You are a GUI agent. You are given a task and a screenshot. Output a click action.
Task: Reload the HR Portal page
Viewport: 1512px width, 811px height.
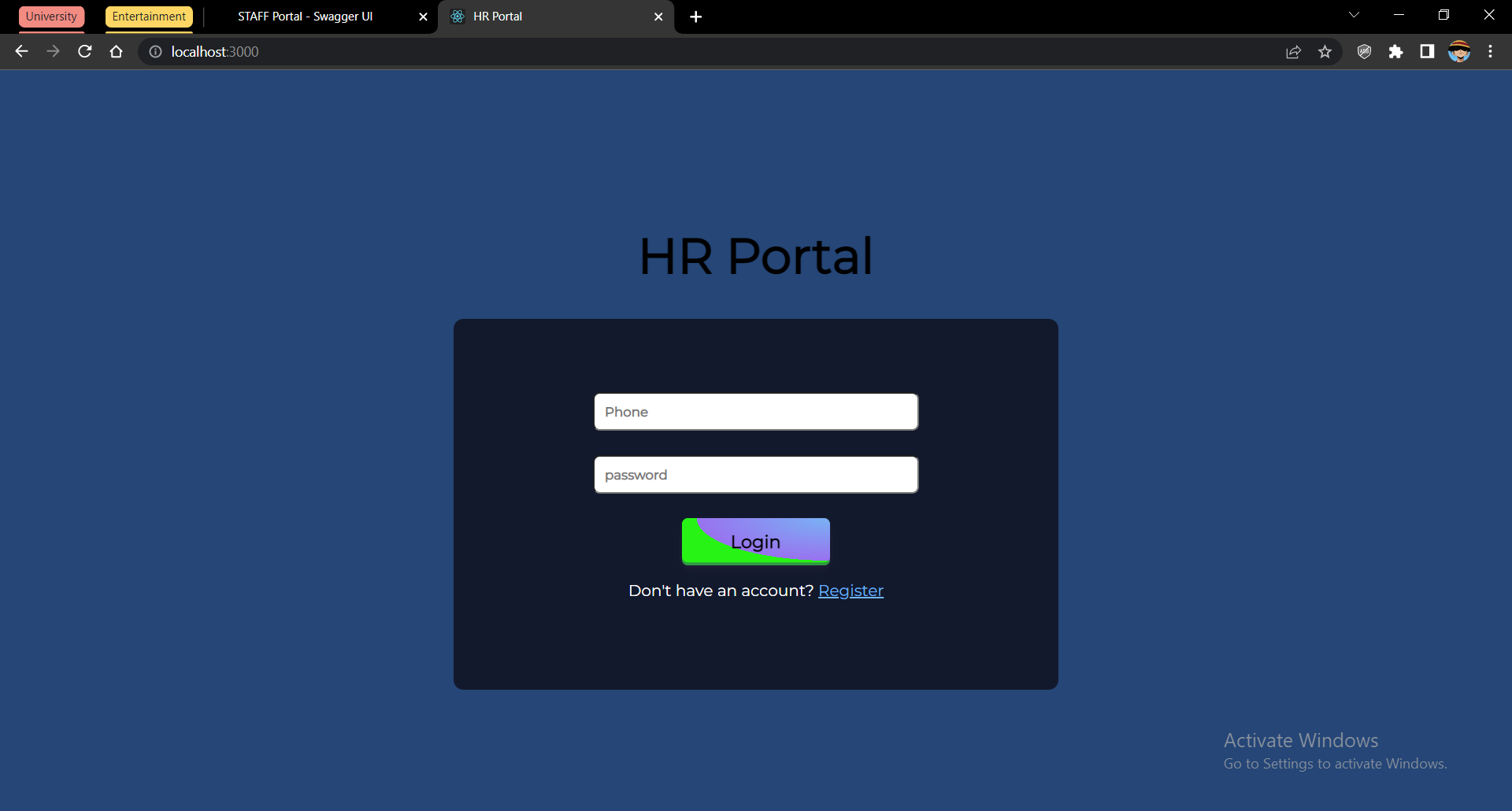pyautogui.click(x=84, y=51)
